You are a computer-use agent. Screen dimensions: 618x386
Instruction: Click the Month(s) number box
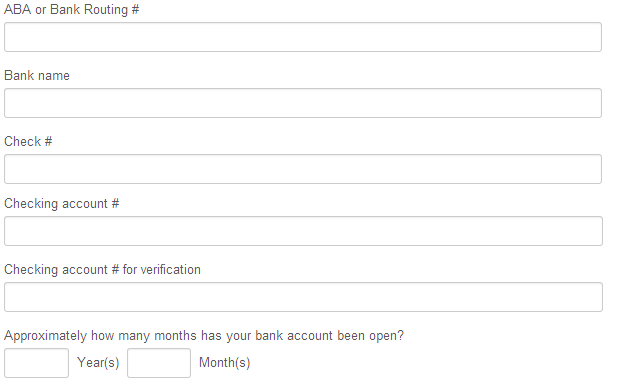tap(159, 363)
